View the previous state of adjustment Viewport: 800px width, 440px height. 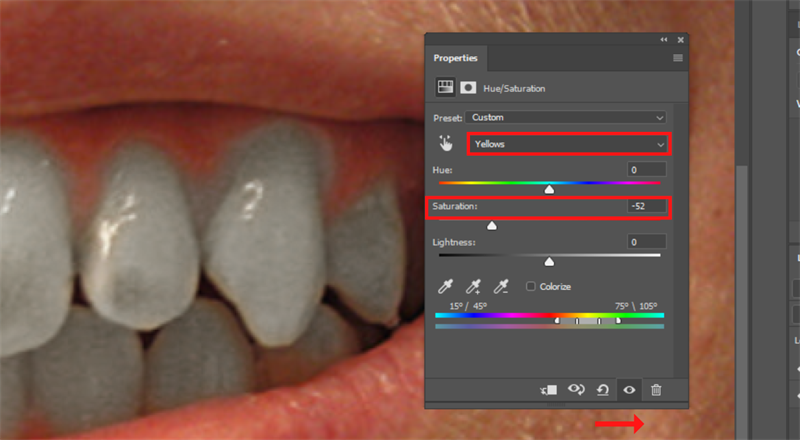(x=576, y=390)
